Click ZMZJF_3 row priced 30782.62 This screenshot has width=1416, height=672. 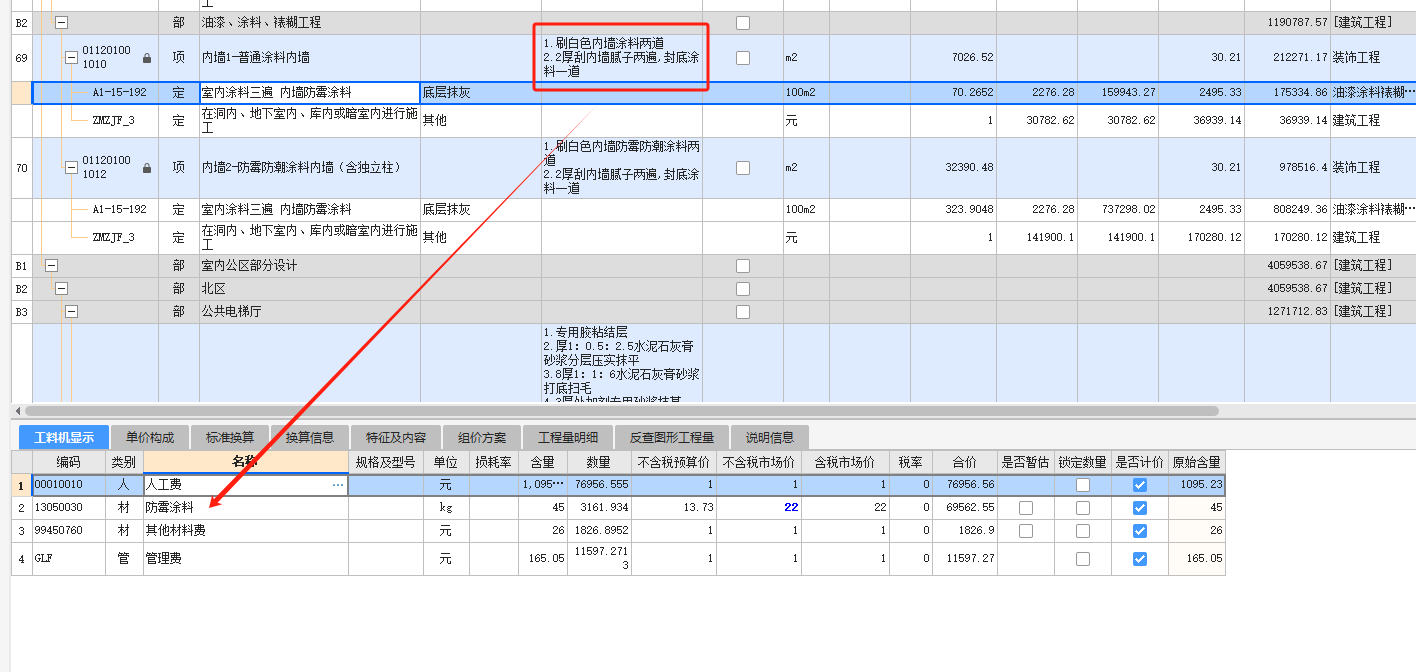click(x=113, y=120)
